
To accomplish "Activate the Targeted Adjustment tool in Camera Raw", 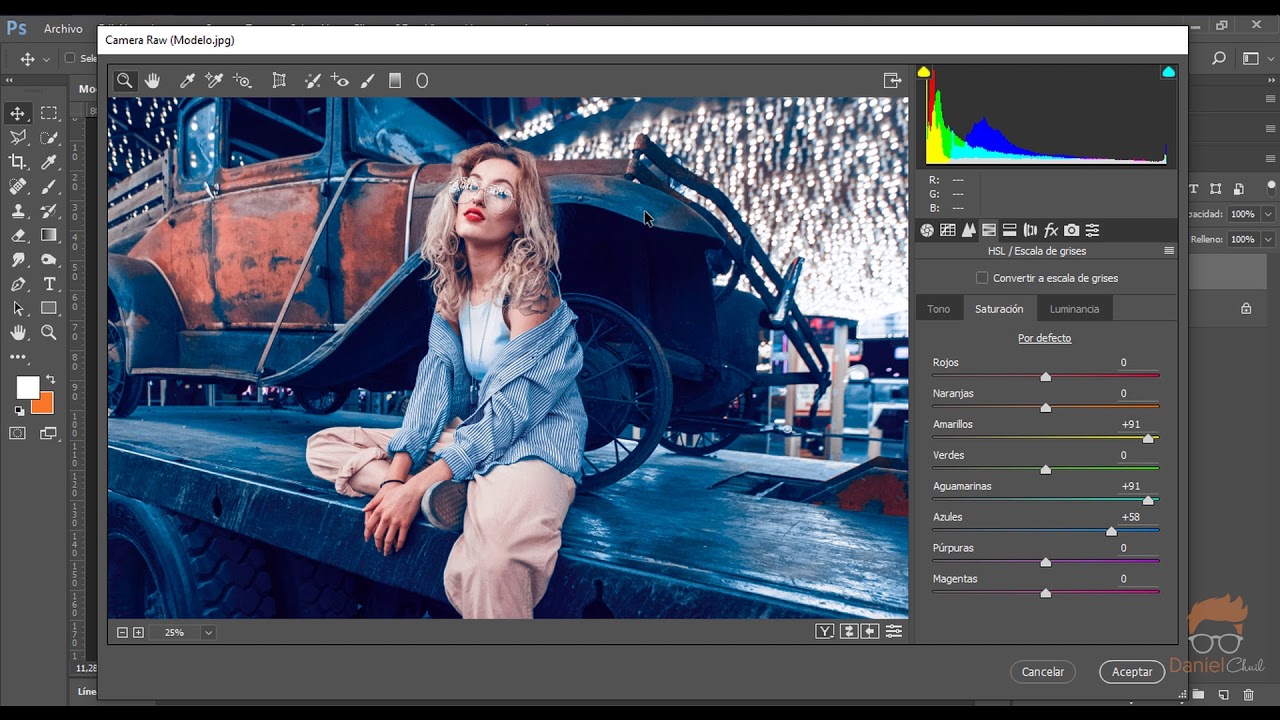I will [242, 81].
